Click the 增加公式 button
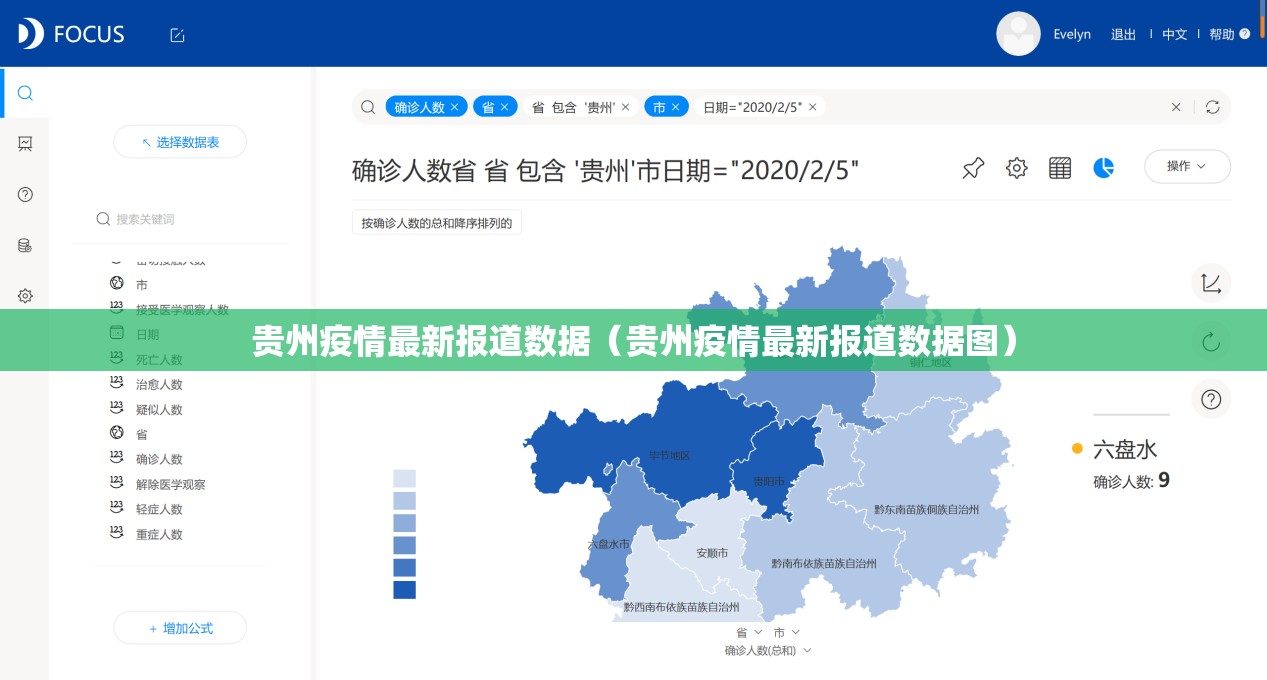 180,628
